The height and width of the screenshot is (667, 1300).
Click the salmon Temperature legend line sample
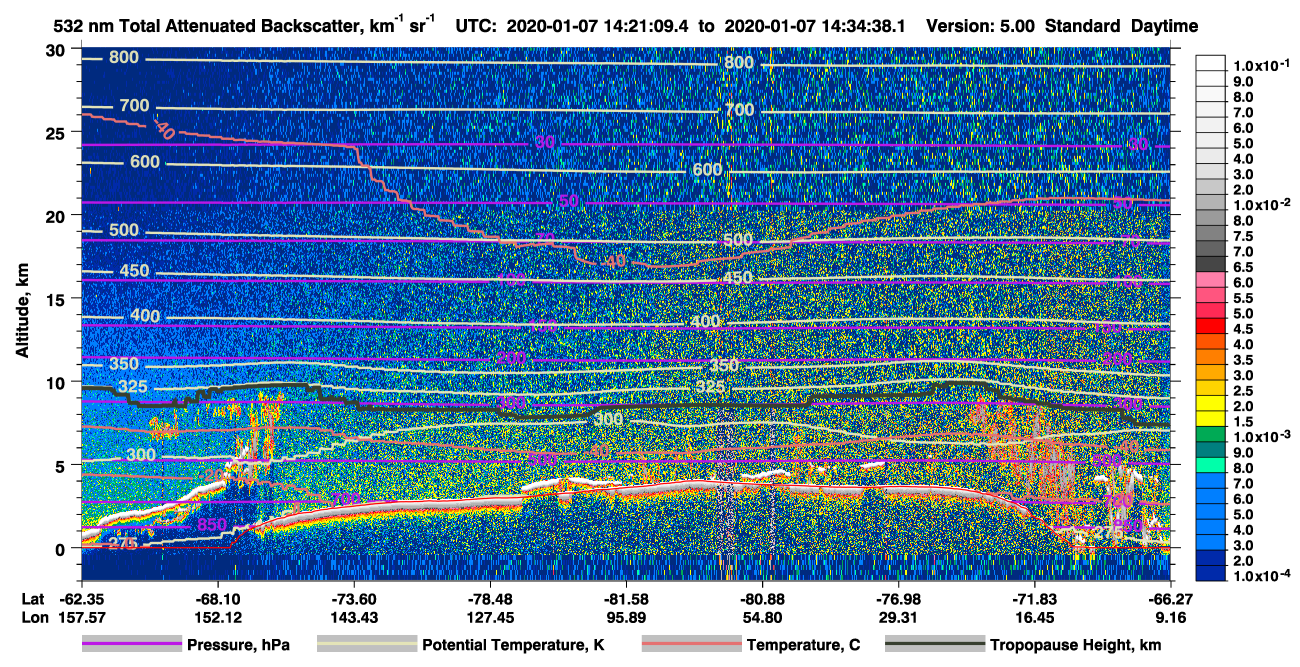[x=692, y=645]
